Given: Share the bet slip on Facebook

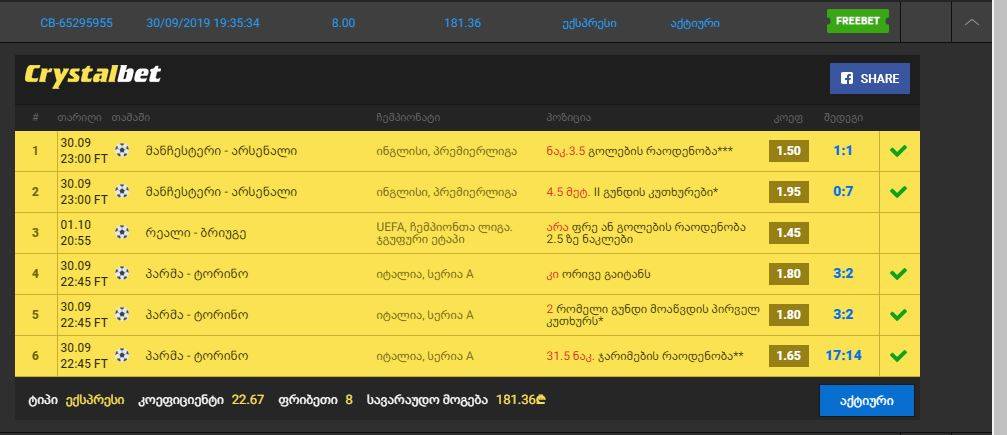Looking at the screenshot, I should point(870,78).
